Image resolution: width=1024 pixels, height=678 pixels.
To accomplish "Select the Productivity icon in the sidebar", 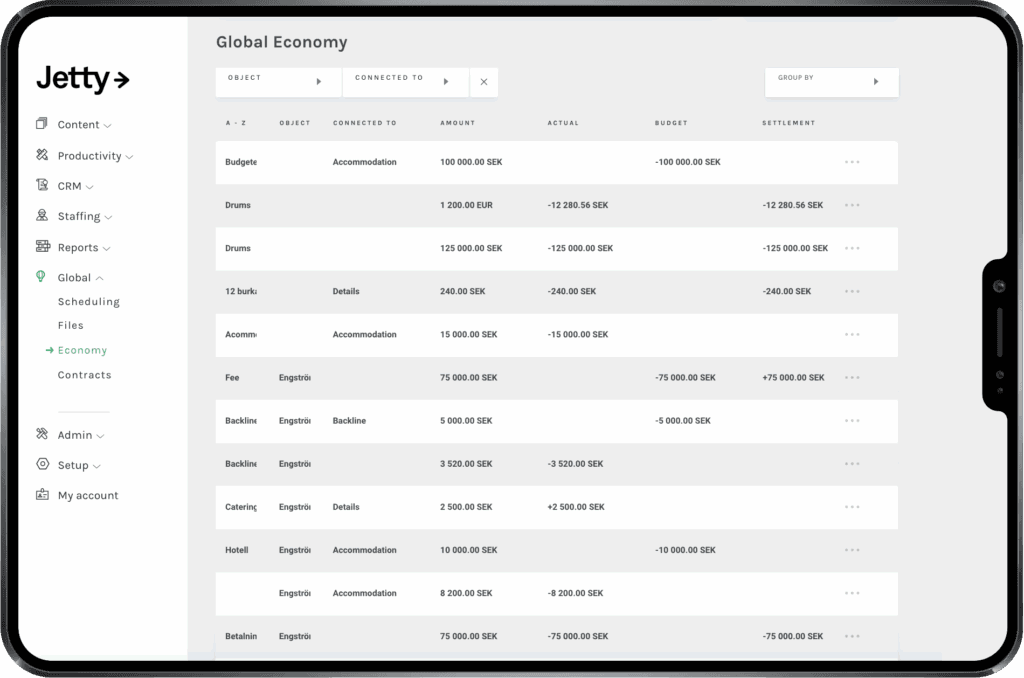I will (x=41, y=155).
